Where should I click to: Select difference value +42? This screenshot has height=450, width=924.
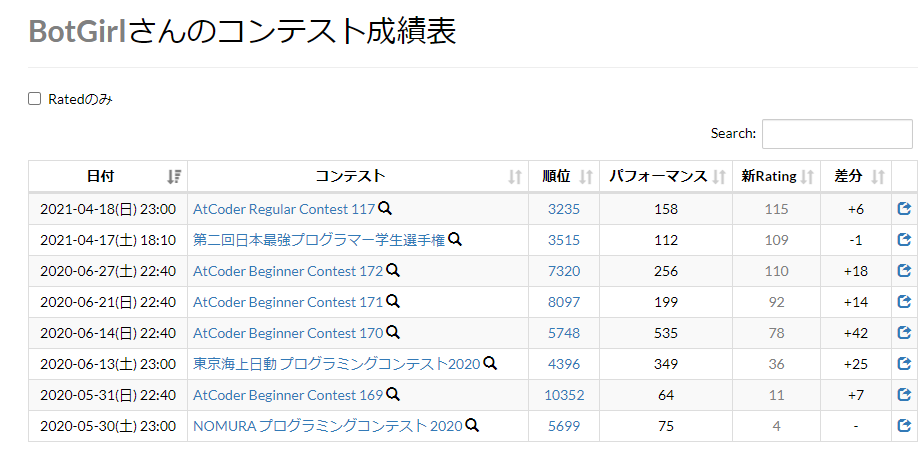[856, 333]
